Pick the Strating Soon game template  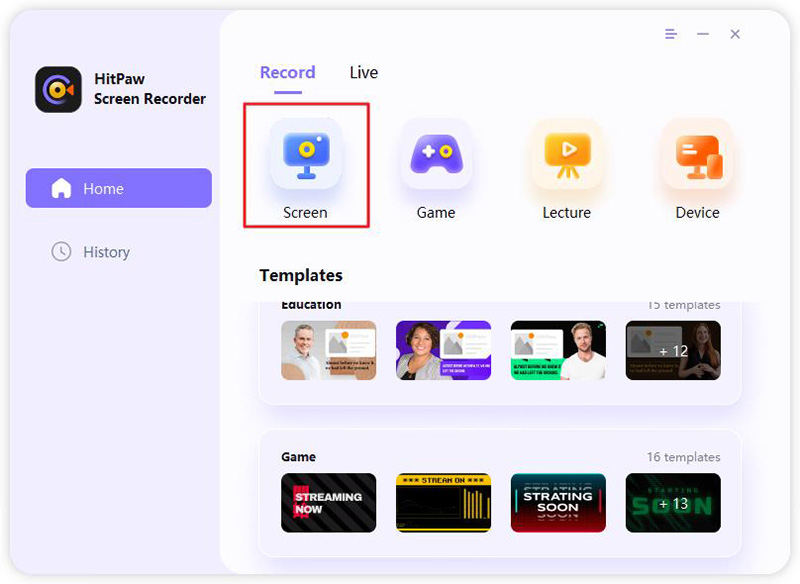pyautogui.click(x=558, y=502)
